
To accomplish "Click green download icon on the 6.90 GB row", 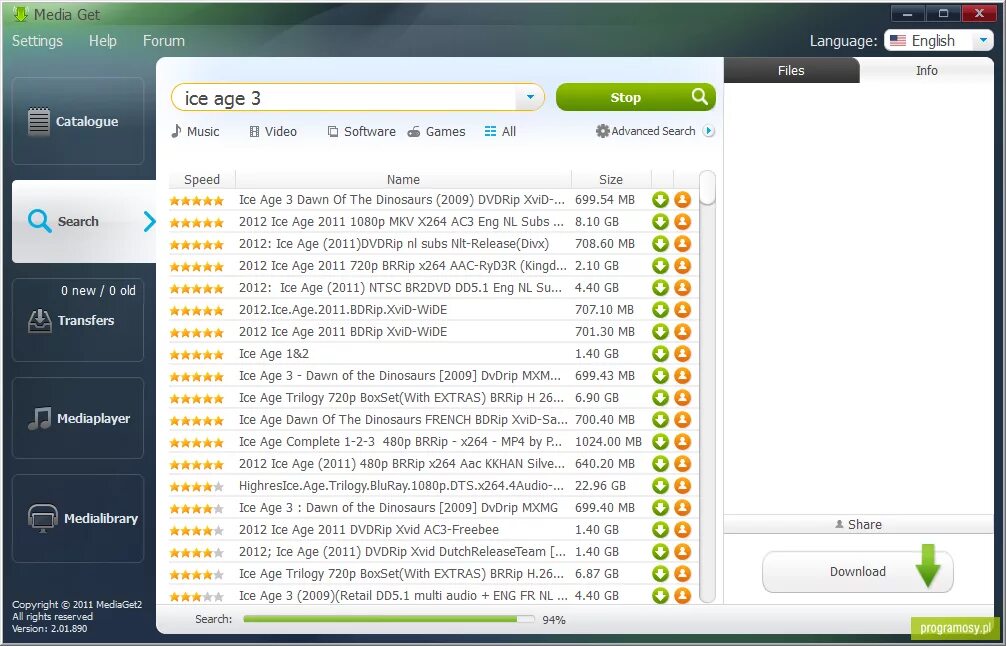I will (660, 398).
